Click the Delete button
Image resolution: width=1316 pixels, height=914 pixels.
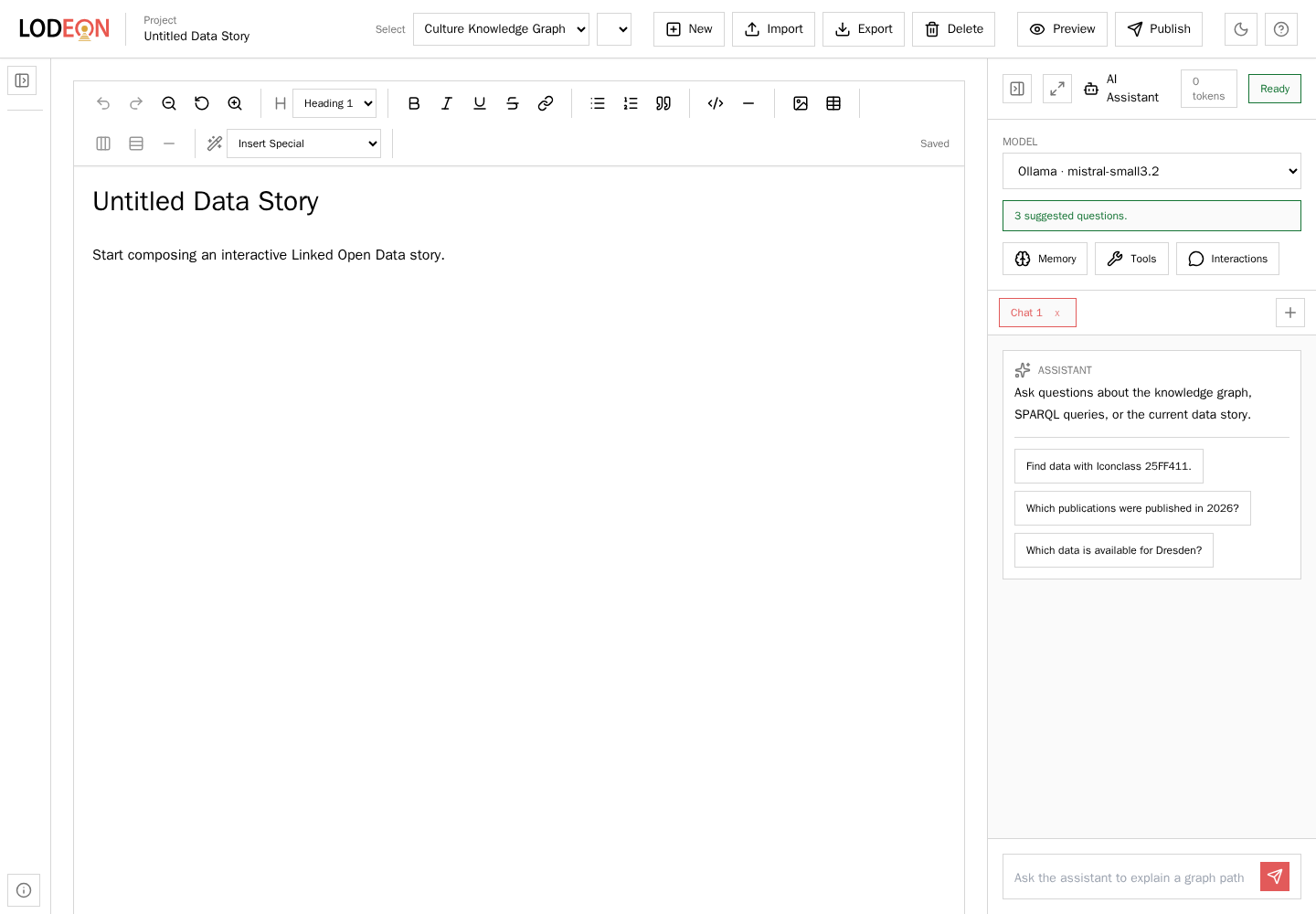953,29
